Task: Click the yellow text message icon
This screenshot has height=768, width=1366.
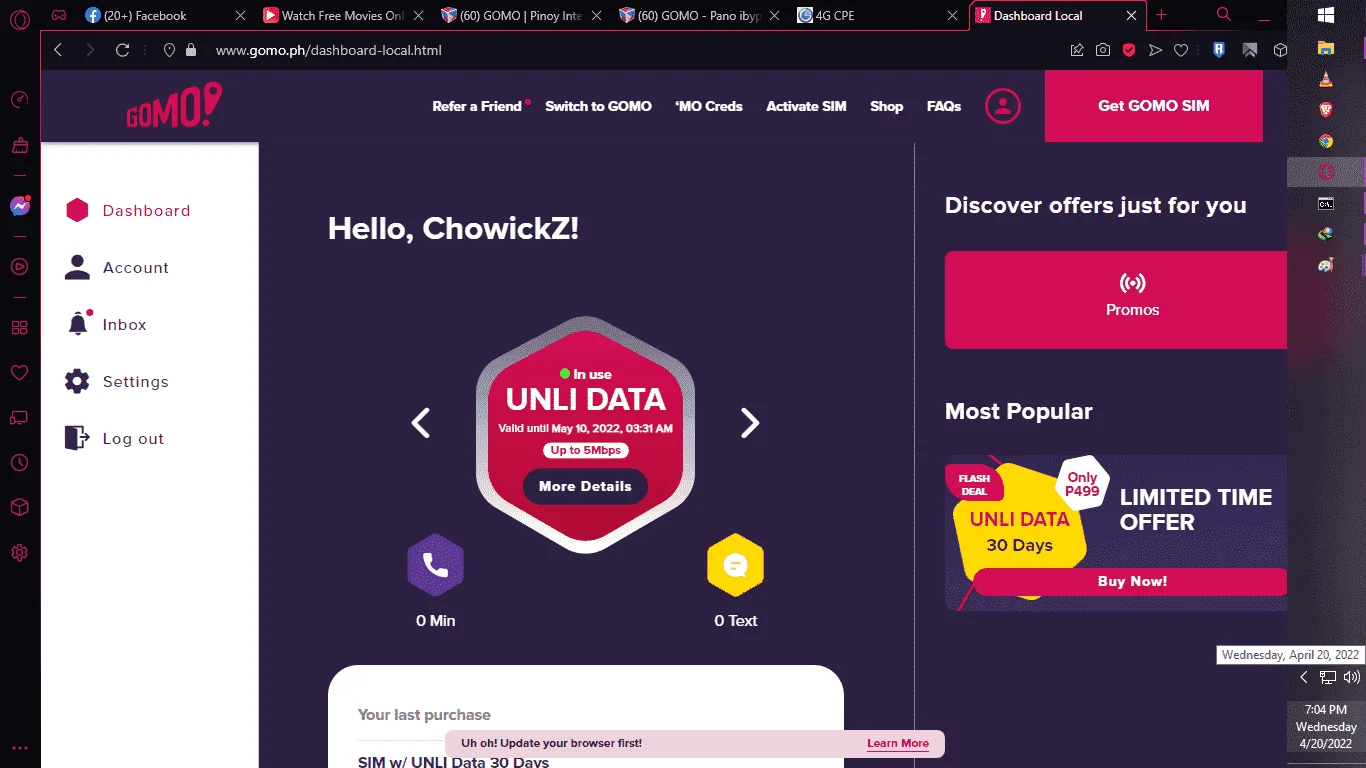Action: [x=735, y=565]
